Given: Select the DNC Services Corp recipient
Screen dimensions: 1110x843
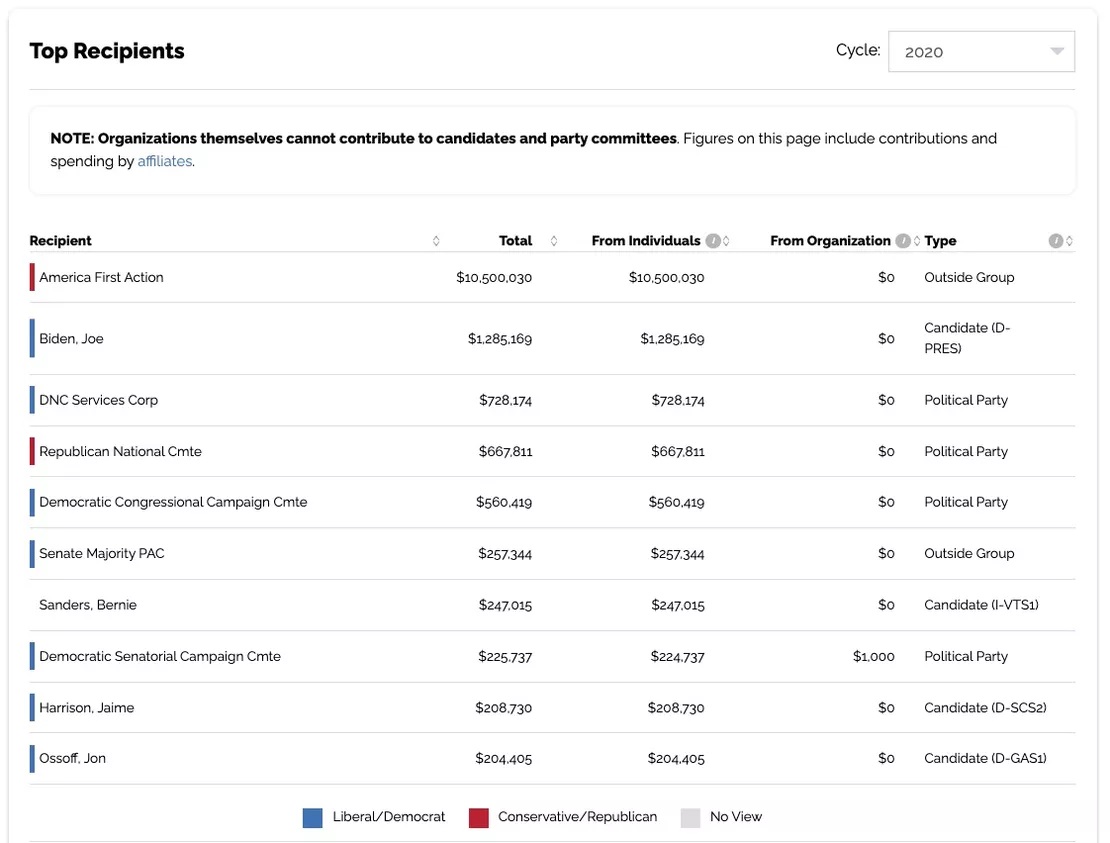Looking at the screenshot, I should pos(98,400).
